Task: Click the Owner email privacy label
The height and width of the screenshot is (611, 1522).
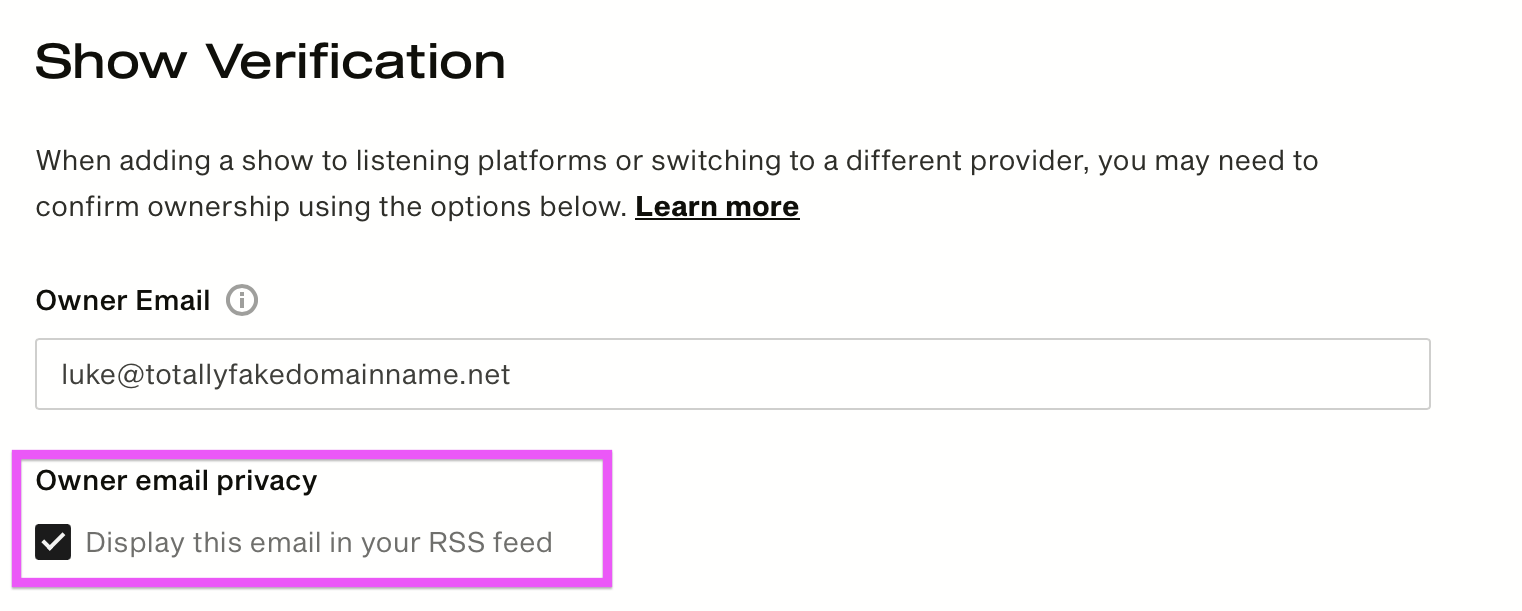Action: click(x=176, y=481)
